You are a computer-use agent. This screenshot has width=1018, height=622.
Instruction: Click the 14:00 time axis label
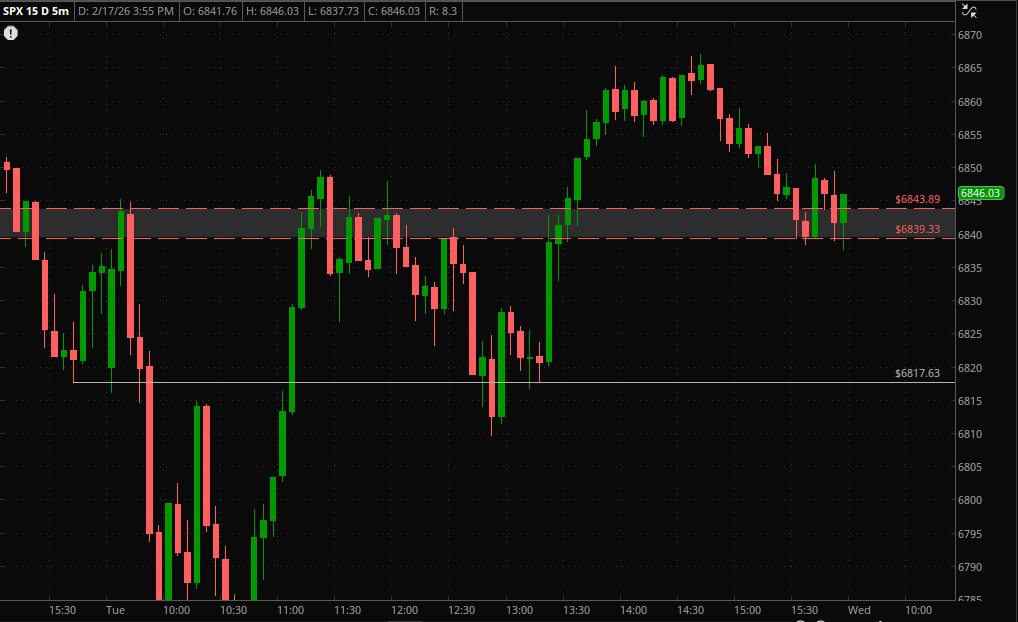tap(634, 610)
